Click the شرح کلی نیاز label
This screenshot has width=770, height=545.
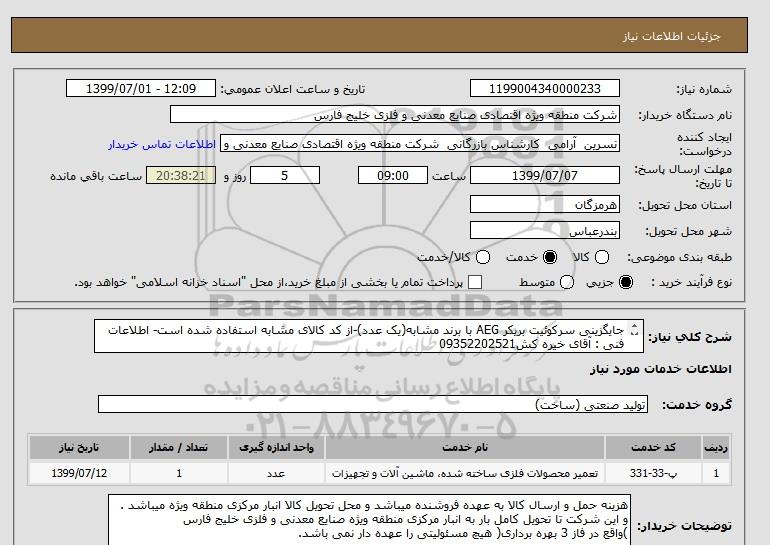tap(690, 337)
